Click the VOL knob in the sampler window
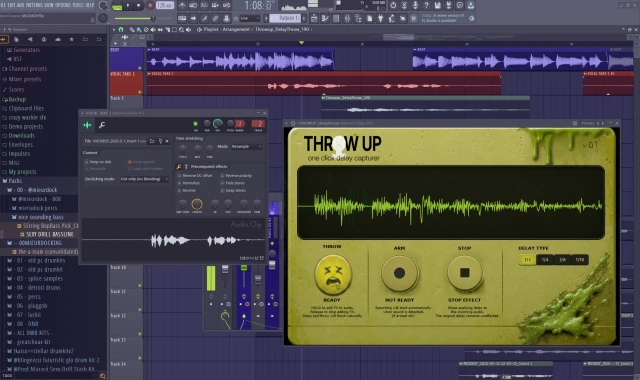 click(x=218, y=123)
